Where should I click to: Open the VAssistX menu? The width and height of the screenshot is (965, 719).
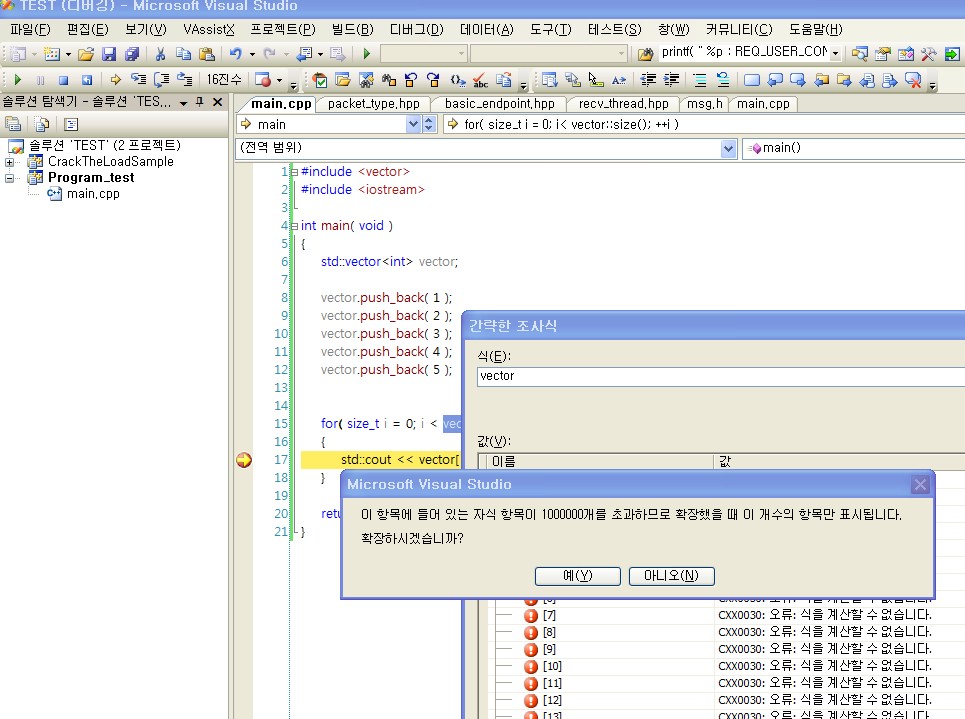tap(209, 30)
